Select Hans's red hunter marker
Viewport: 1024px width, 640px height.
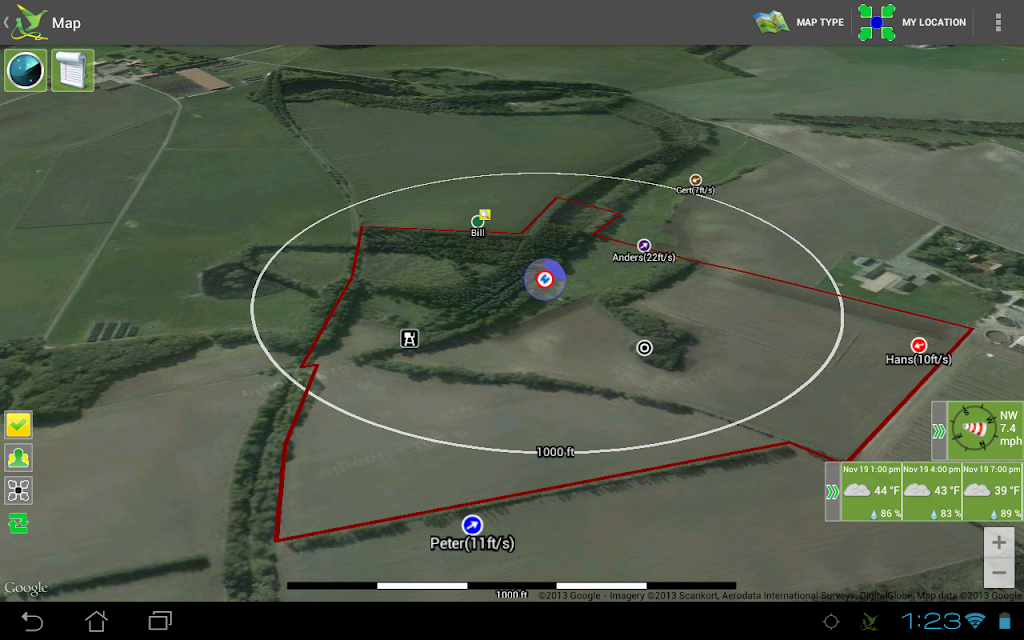tap(919, 345)
